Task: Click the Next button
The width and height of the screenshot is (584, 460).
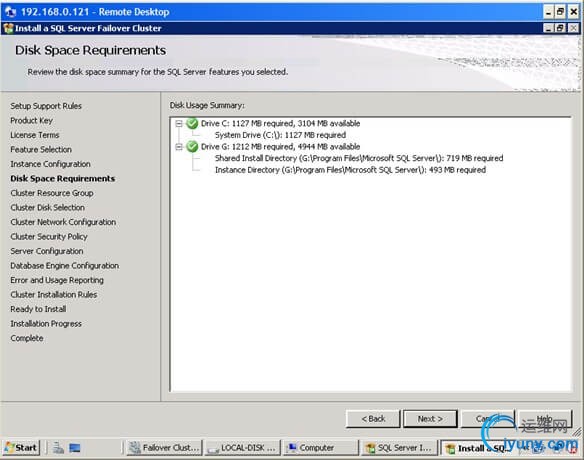Action: click(x=430, y=419)
